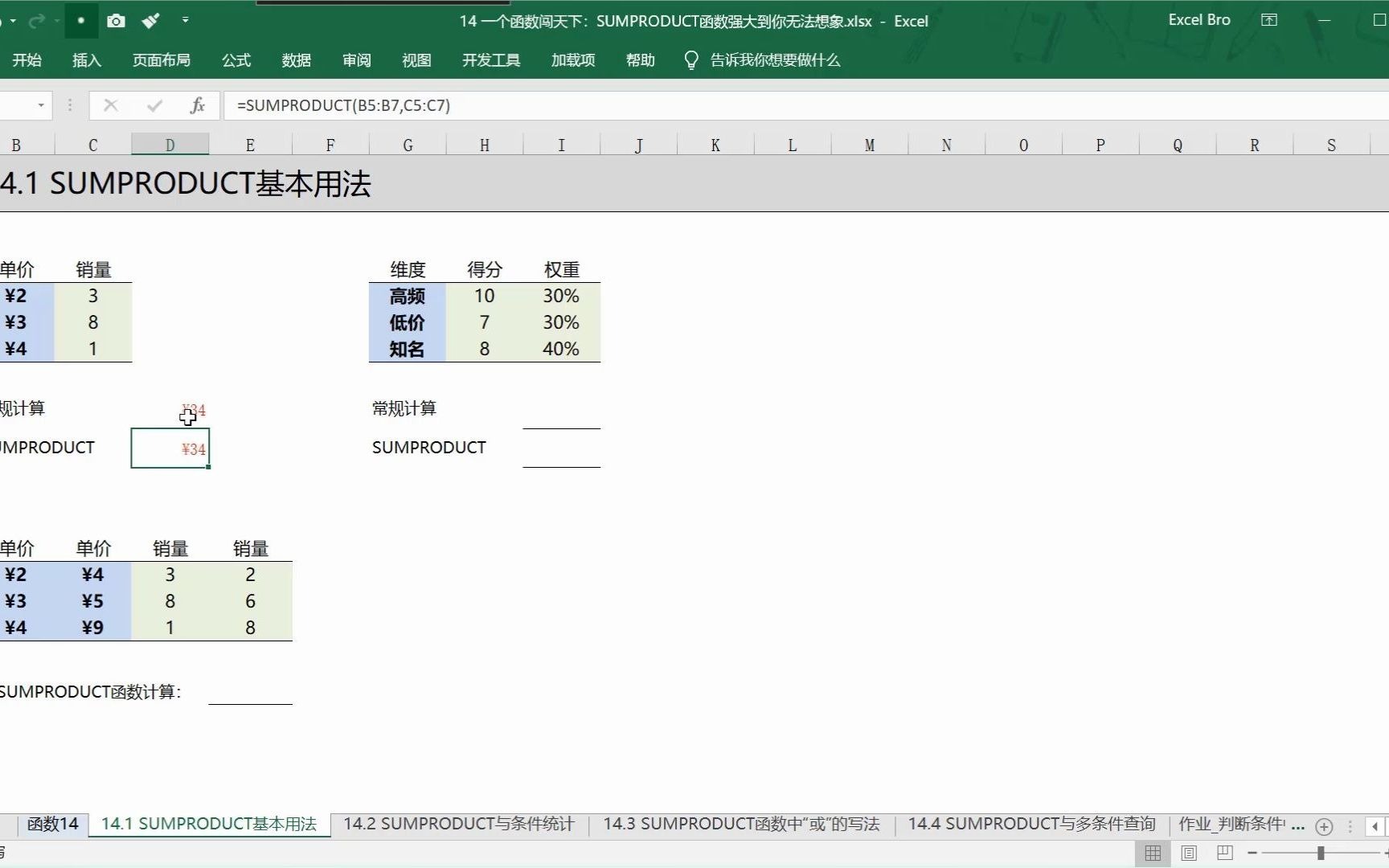Cancel formula entry with the X icon
The image size is (1389, 868).
[x=111, y=105]
